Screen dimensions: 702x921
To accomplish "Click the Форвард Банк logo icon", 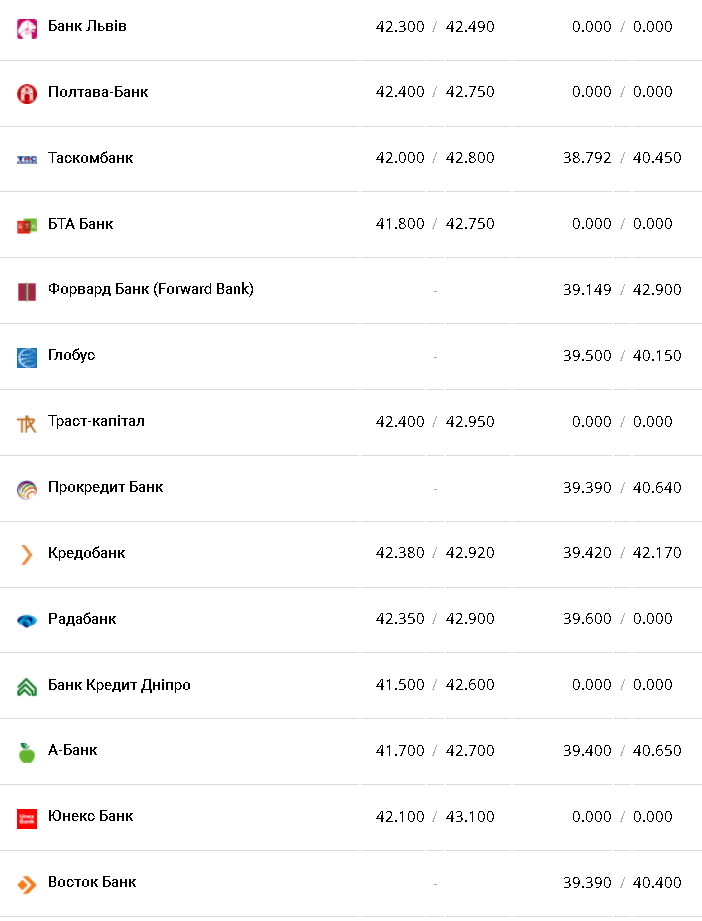I will 27,291.
